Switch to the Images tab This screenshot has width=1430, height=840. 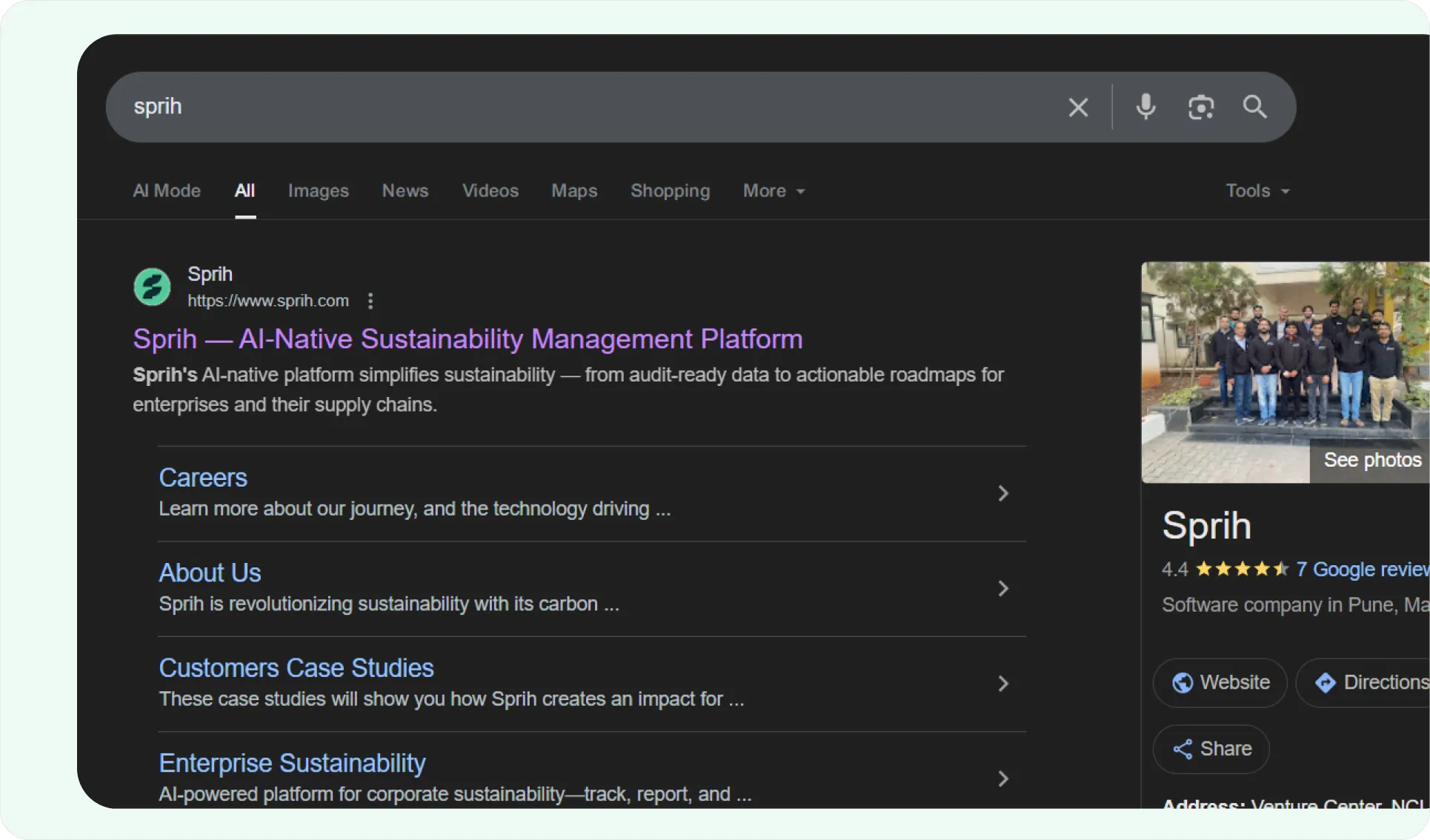(x=318, y=191)
